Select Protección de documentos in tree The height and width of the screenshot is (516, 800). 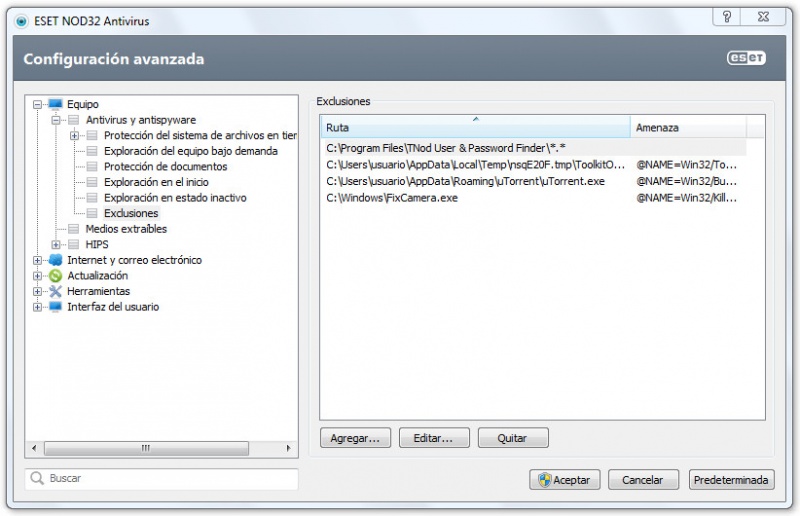tap(165, 166)
